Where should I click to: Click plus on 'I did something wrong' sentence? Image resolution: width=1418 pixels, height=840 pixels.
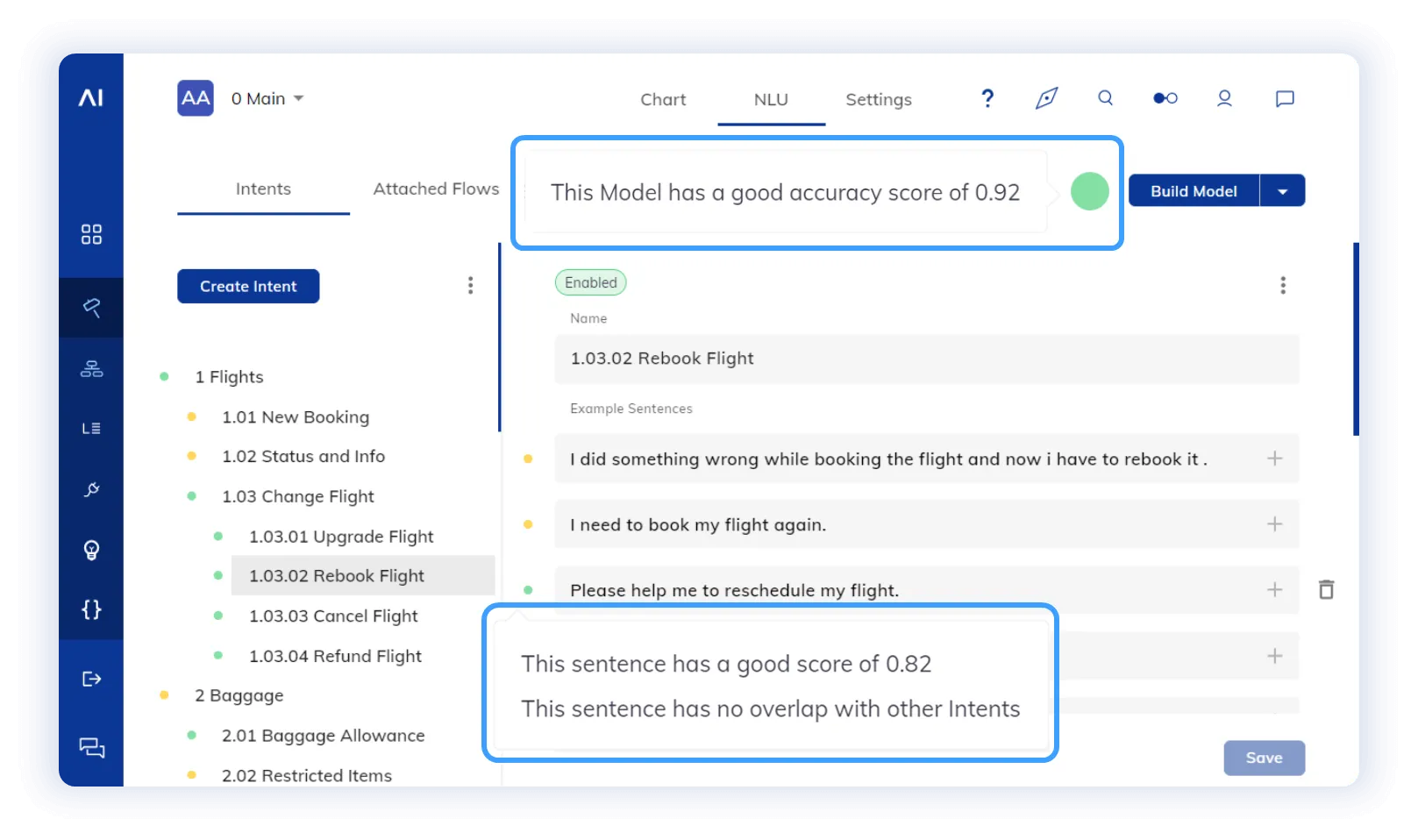click(1275, 459)
